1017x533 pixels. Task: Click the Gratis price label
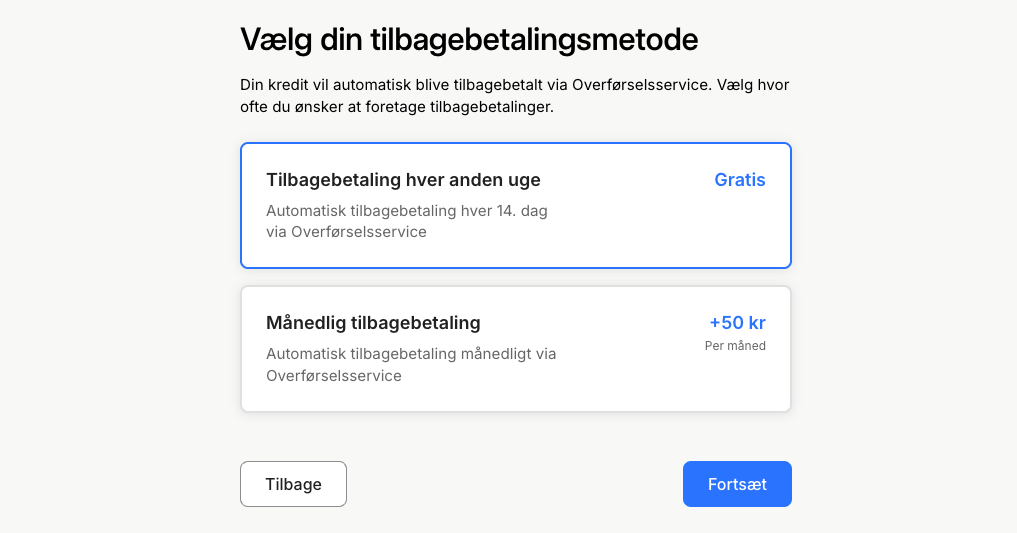coord(739,180)
